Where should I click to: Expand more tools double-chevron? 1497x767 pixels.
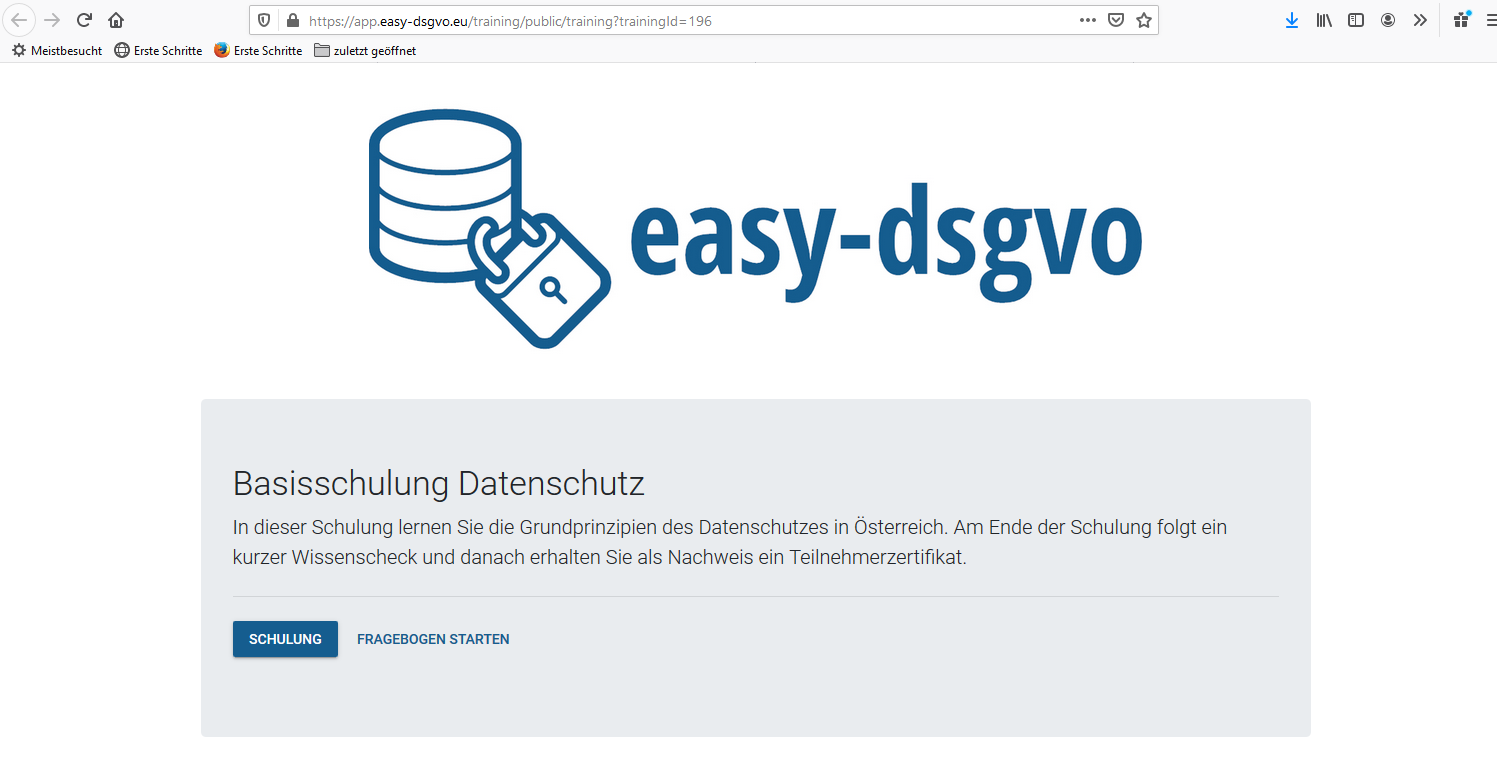coord(1420,20)
